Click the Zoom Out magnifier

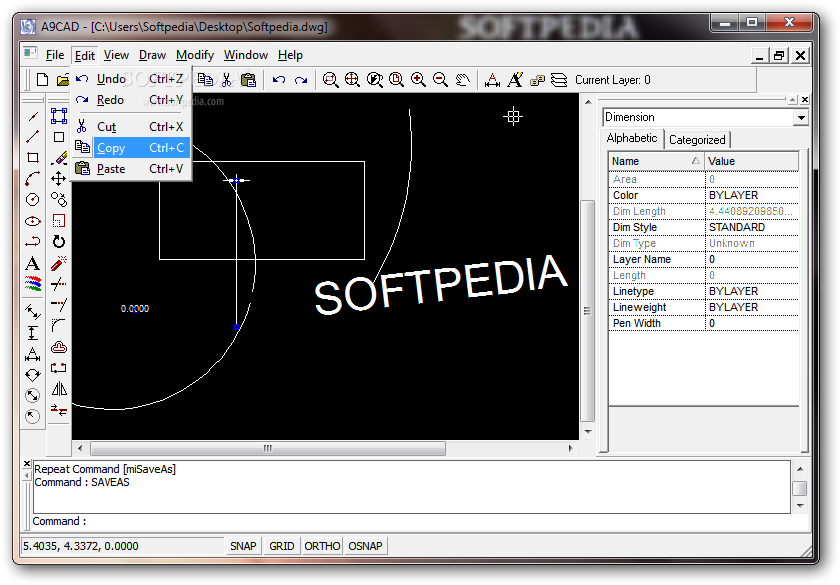coord(440,80)
